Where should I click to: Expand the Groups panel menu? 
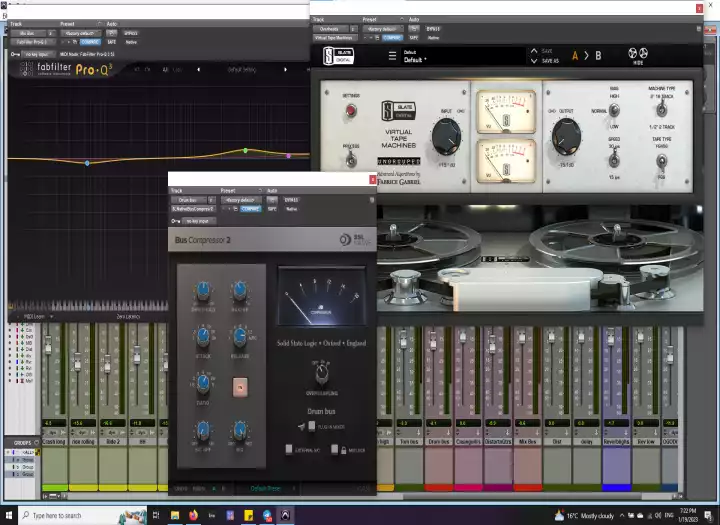click(x=37, y=443)
